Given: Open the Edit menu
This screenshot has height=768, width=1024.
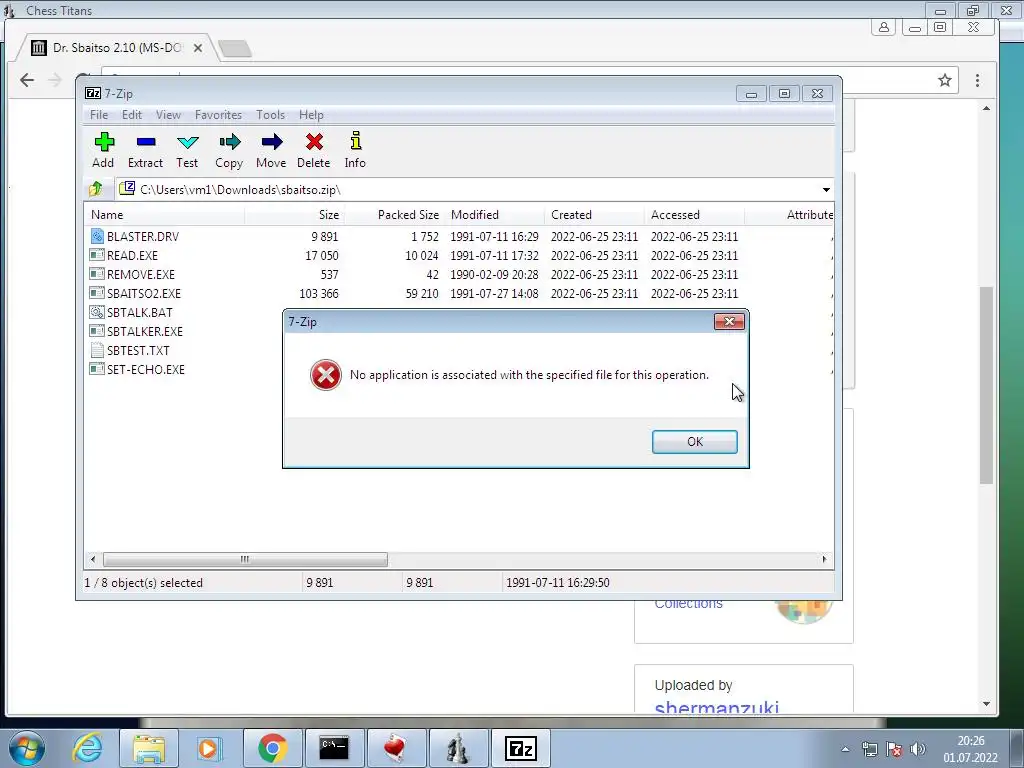Looking at the screenshot, I should tap(131, 115).
